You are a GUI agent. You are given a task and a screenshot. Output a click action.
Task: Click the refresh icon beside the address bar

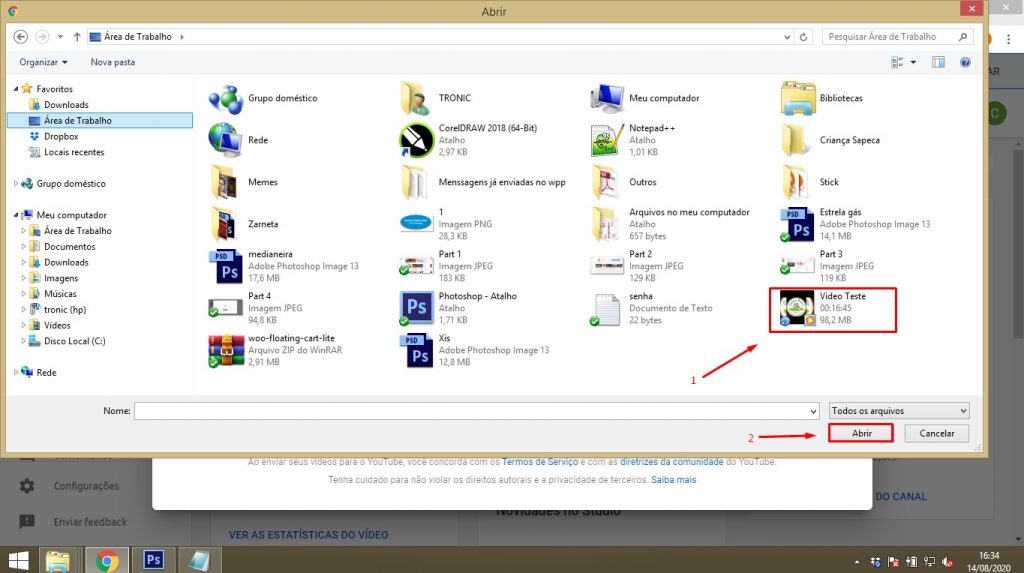coord(805,37)
